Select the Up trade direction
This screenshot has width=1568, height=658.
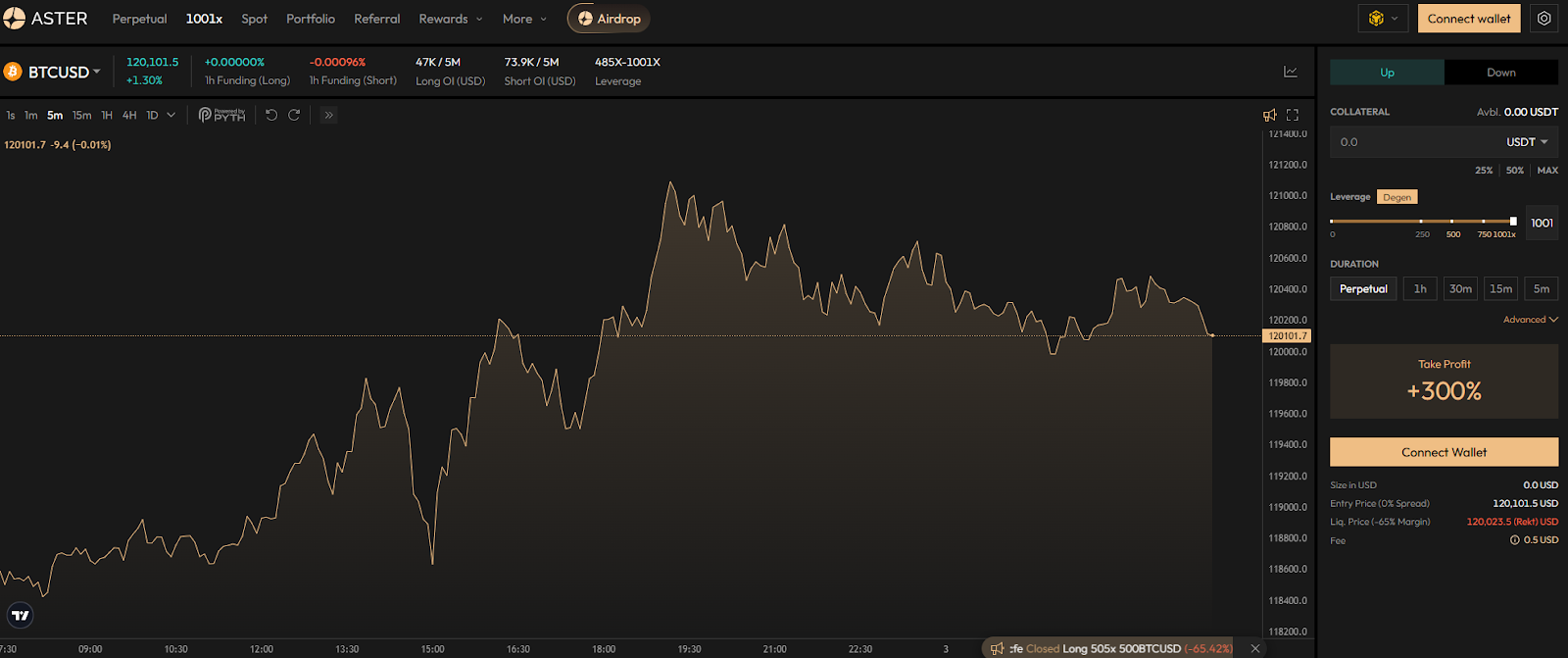tap(1387, 73)
